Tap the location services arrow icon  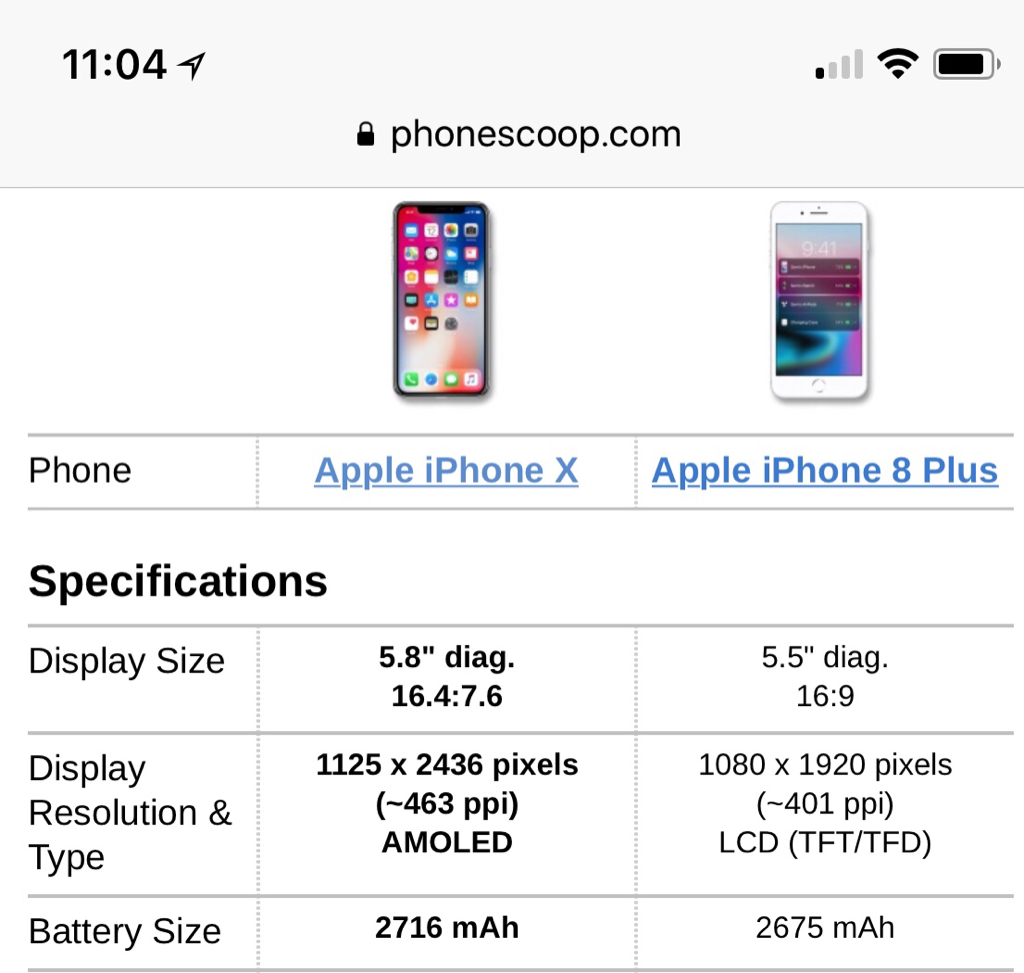(192, 65)
